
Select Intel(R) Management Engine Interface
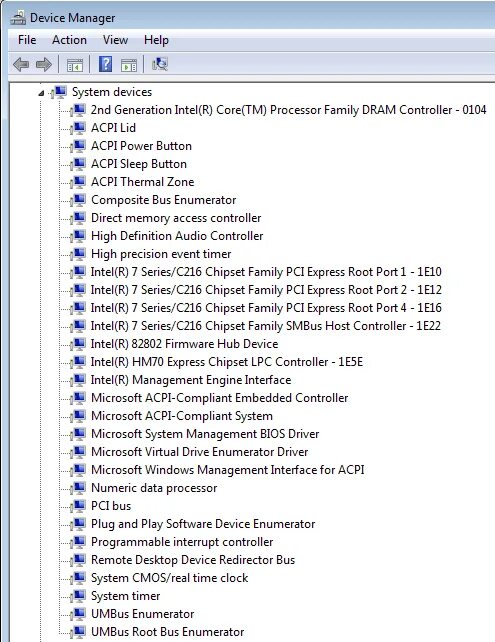191,380
